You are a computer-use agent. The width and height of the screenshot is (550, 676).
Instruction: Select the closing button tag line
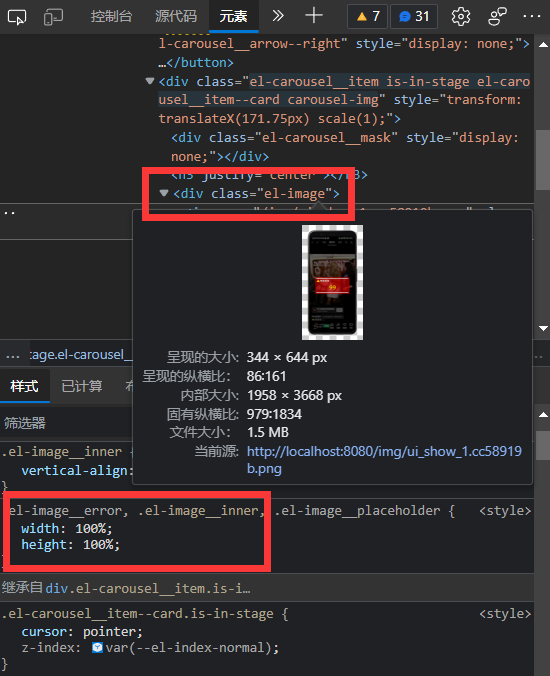pos(196,63)
